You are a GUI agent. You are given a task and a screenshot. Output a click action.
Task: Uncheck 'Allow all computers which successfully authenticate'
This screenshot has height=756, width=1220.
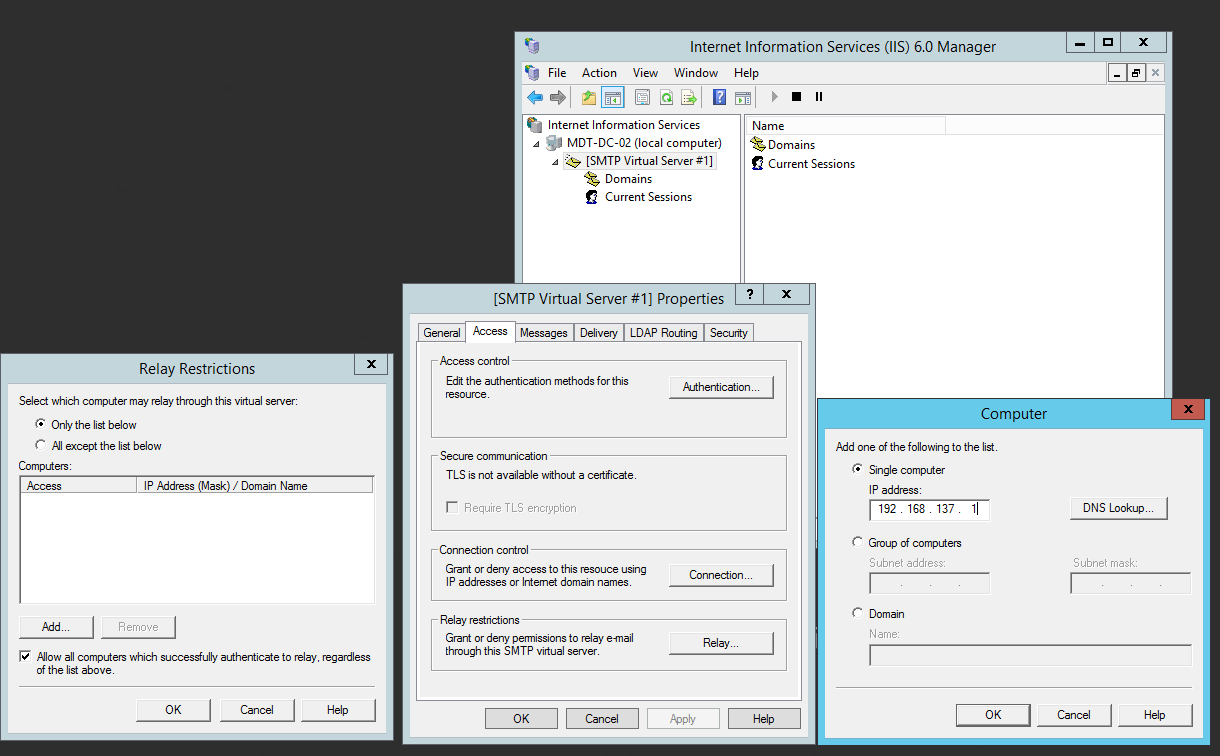26,657
